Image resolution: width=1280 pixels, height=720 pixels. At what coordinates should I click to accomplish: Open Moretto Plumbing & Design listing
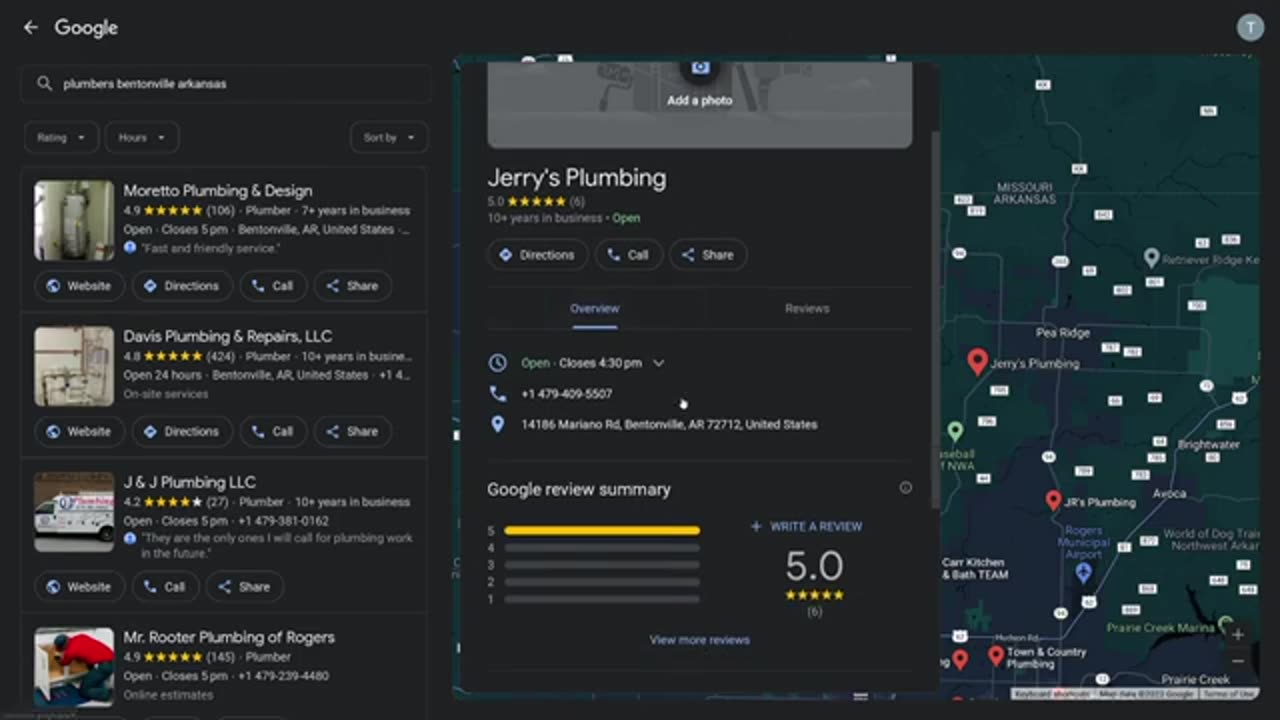tap(218, 191)
